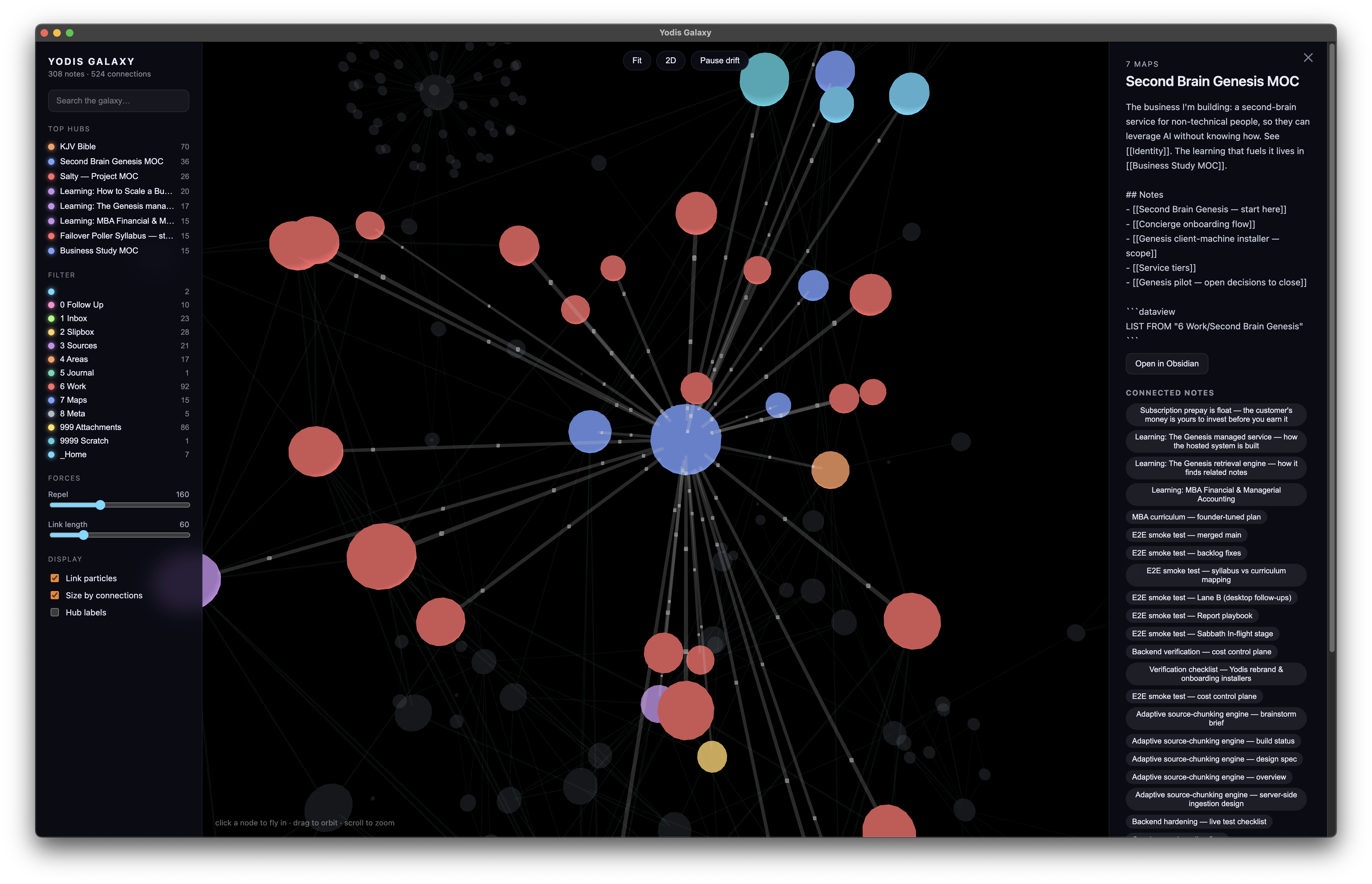Close the note detail panel
This screenshot has width=1372, height=884.
[x=1308, y=57]
